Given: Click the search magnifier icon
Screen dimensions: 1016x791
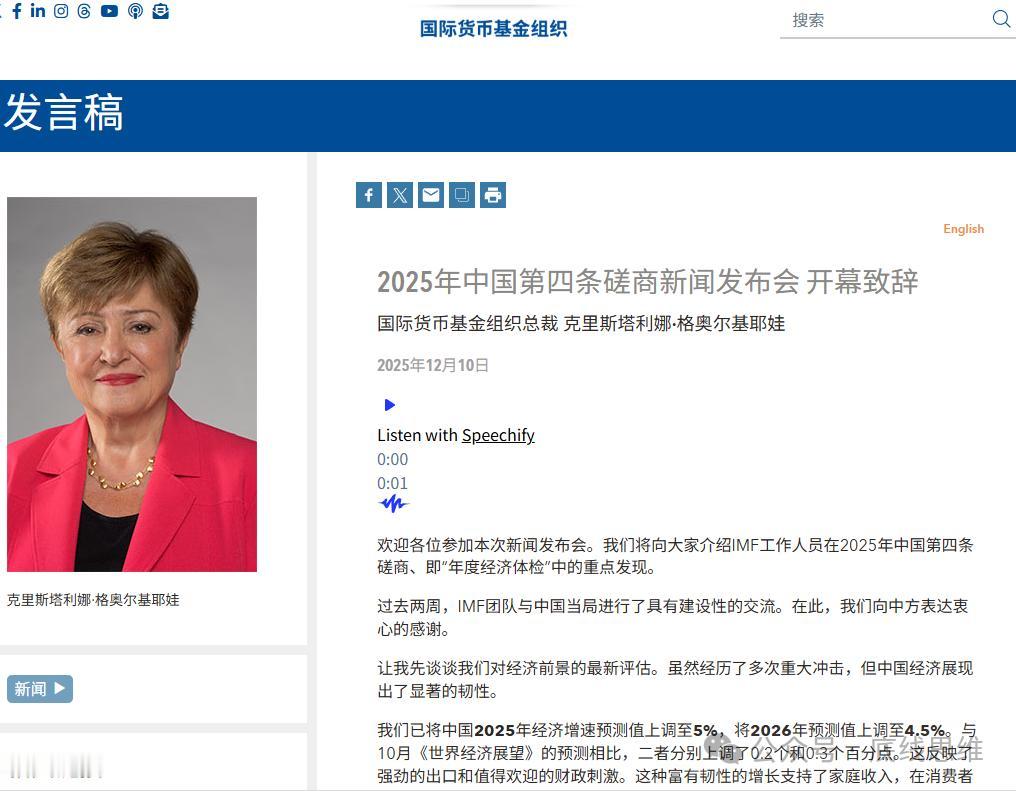Looking at the screenshot, I should click(1001, 18).
